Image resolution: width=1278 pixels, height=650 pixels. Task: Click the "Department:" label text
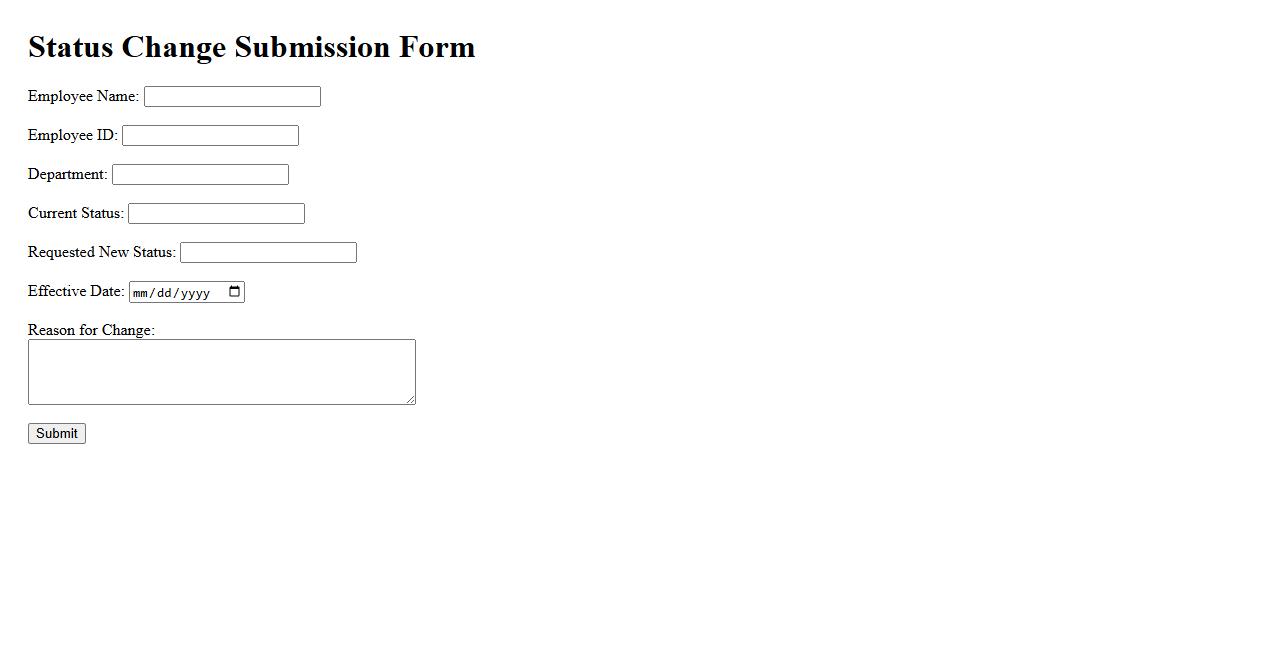coord(67,175)
